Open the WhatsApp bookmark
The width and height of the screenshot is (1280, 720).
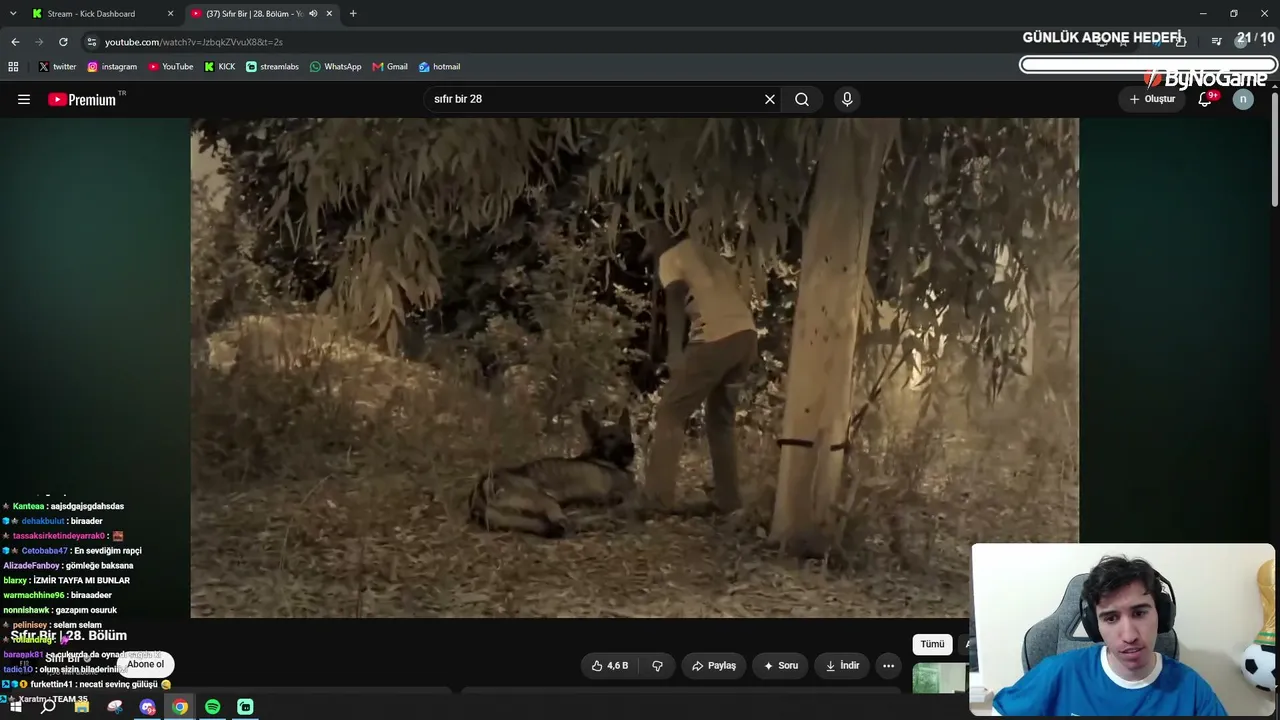pos(335,67)
